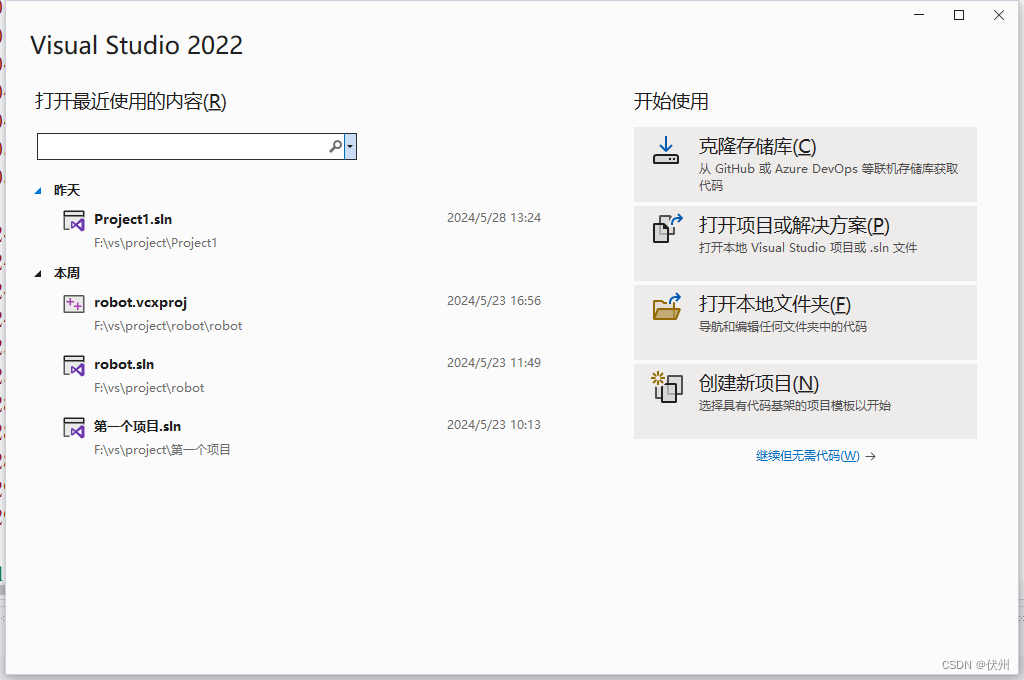
Task: Close the Visual Studio 2022 start window
Action: coord(999,15)
